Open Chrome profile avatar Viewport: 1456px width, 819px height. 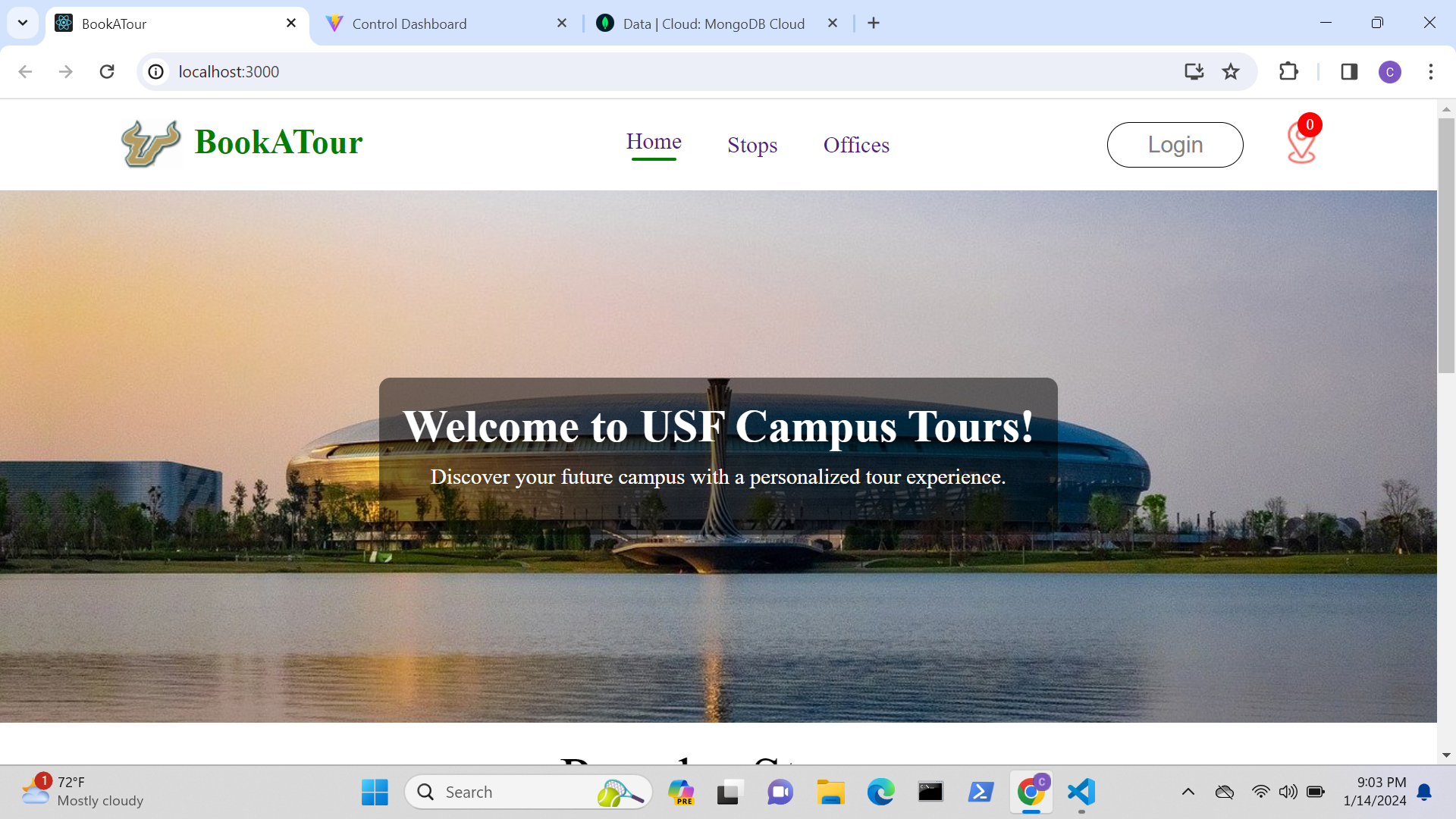click(1389, 71)
